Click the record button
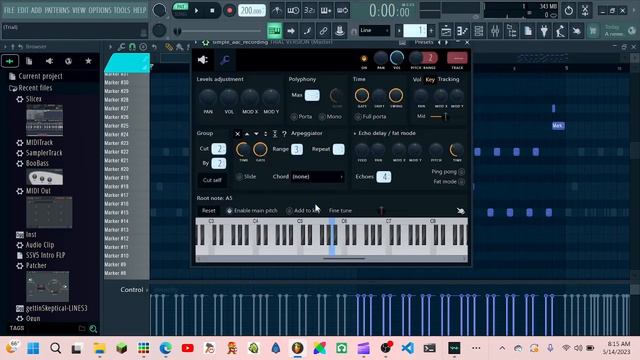This screenshot has width=640, height=360. (229, 11)
